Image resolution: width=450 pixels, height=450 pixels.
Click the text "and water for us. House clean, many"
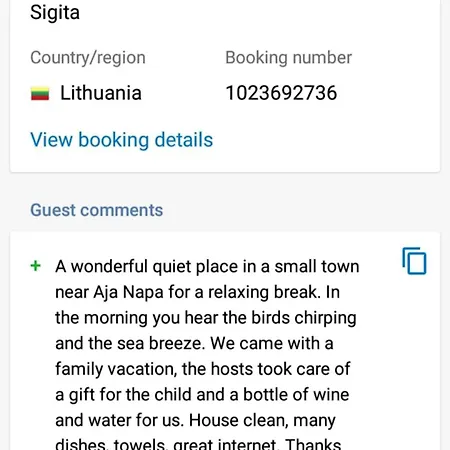point(195,421)
